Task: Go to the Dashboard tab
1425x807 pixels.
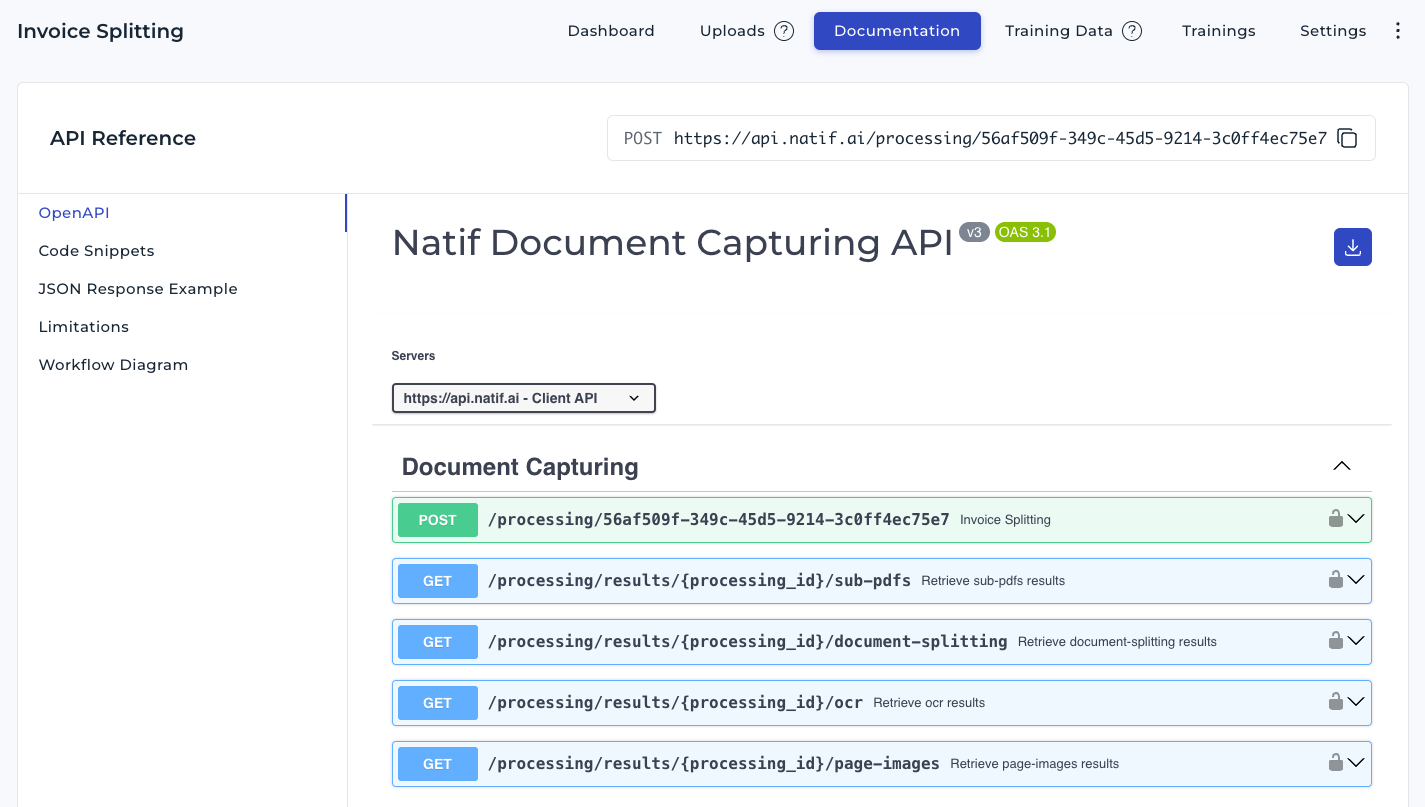Action: point(611,31)
